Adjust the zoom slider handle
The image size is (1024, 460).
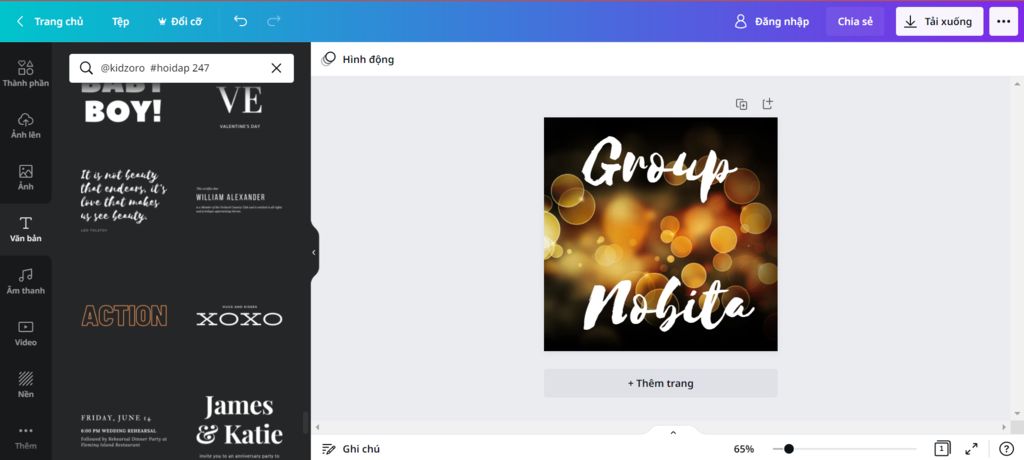789,449
